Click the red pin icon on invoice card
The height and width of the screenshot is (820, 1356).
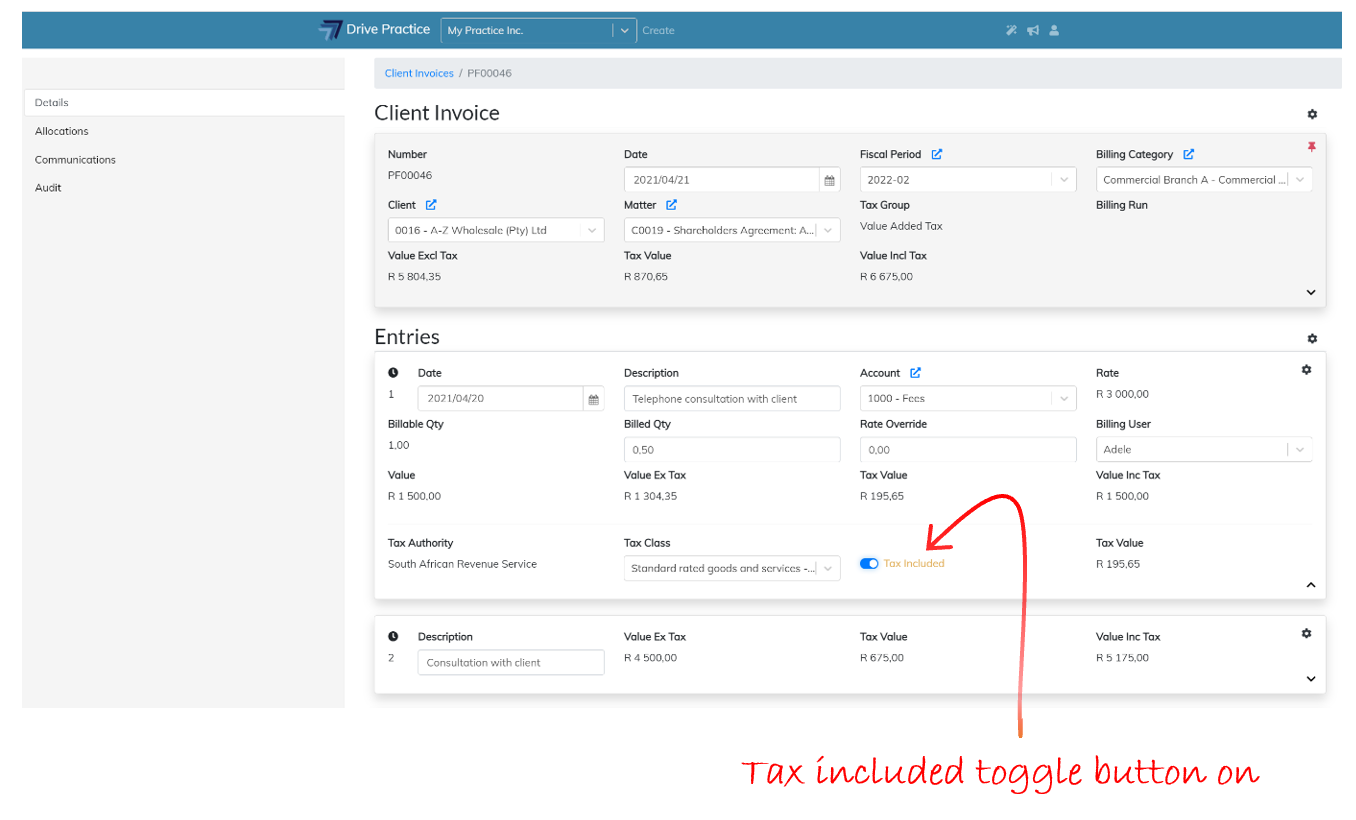tap(1311, 147)
